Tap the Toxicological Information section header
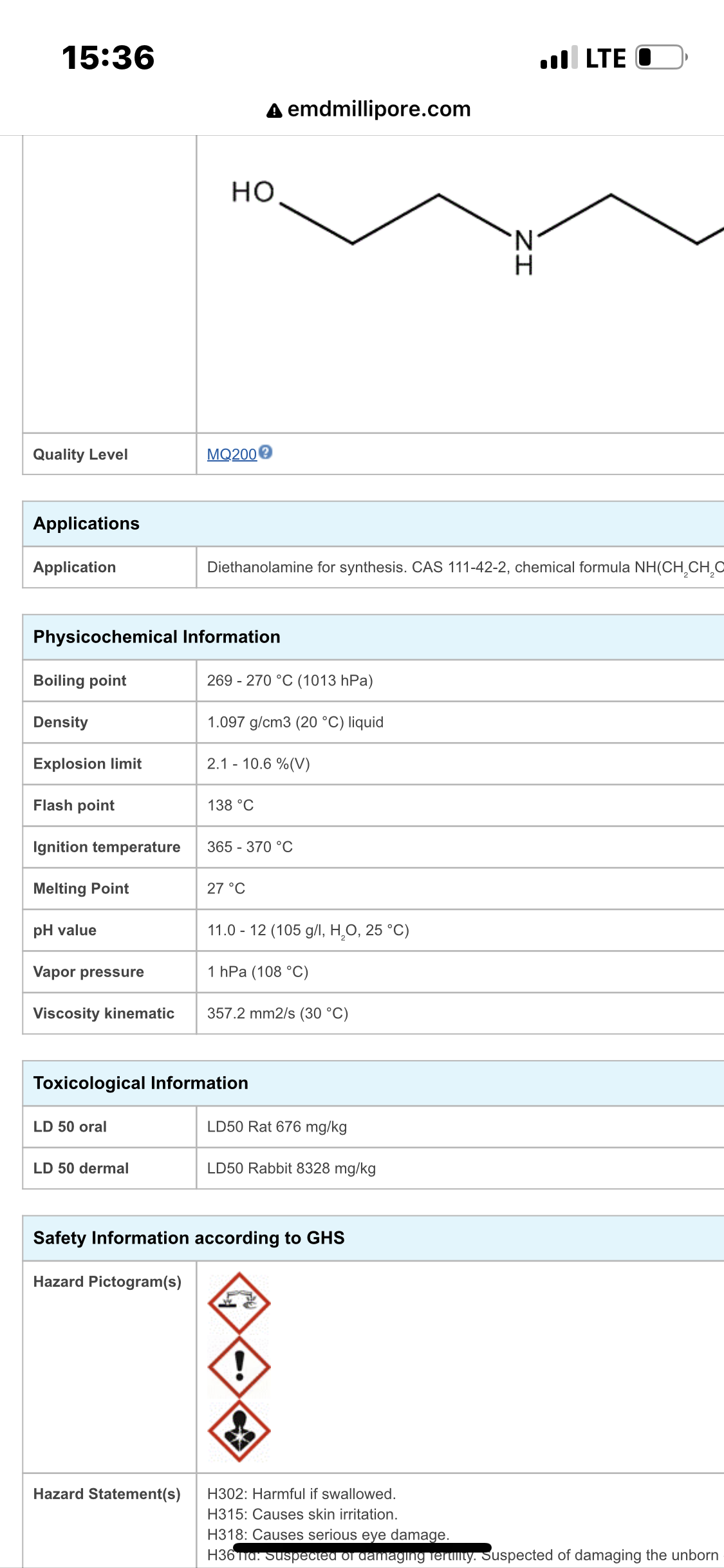Screen dimensions: 724x1568 pyautogui.click(x=140, y=1083)
